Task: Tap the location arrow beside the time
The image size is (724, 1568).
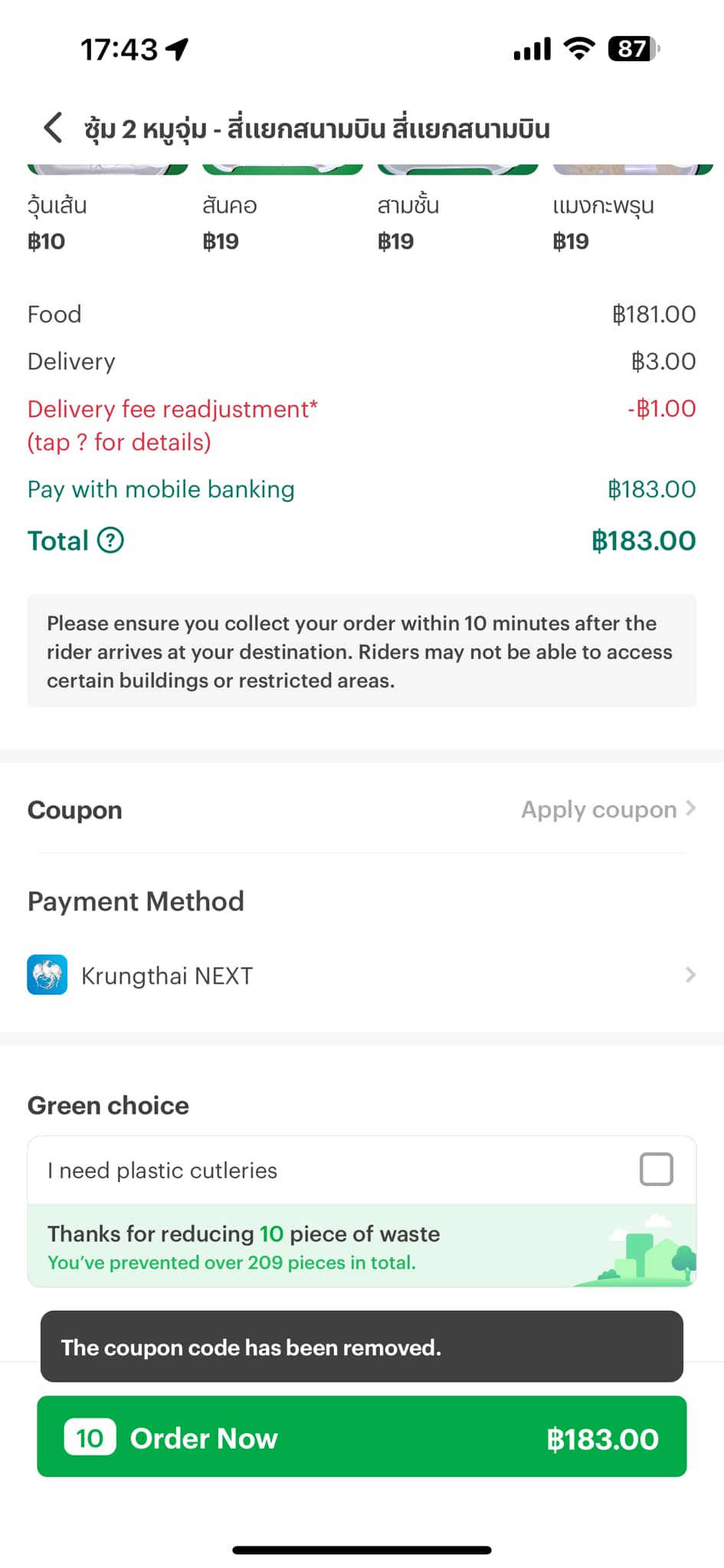Action: point(178,50)
